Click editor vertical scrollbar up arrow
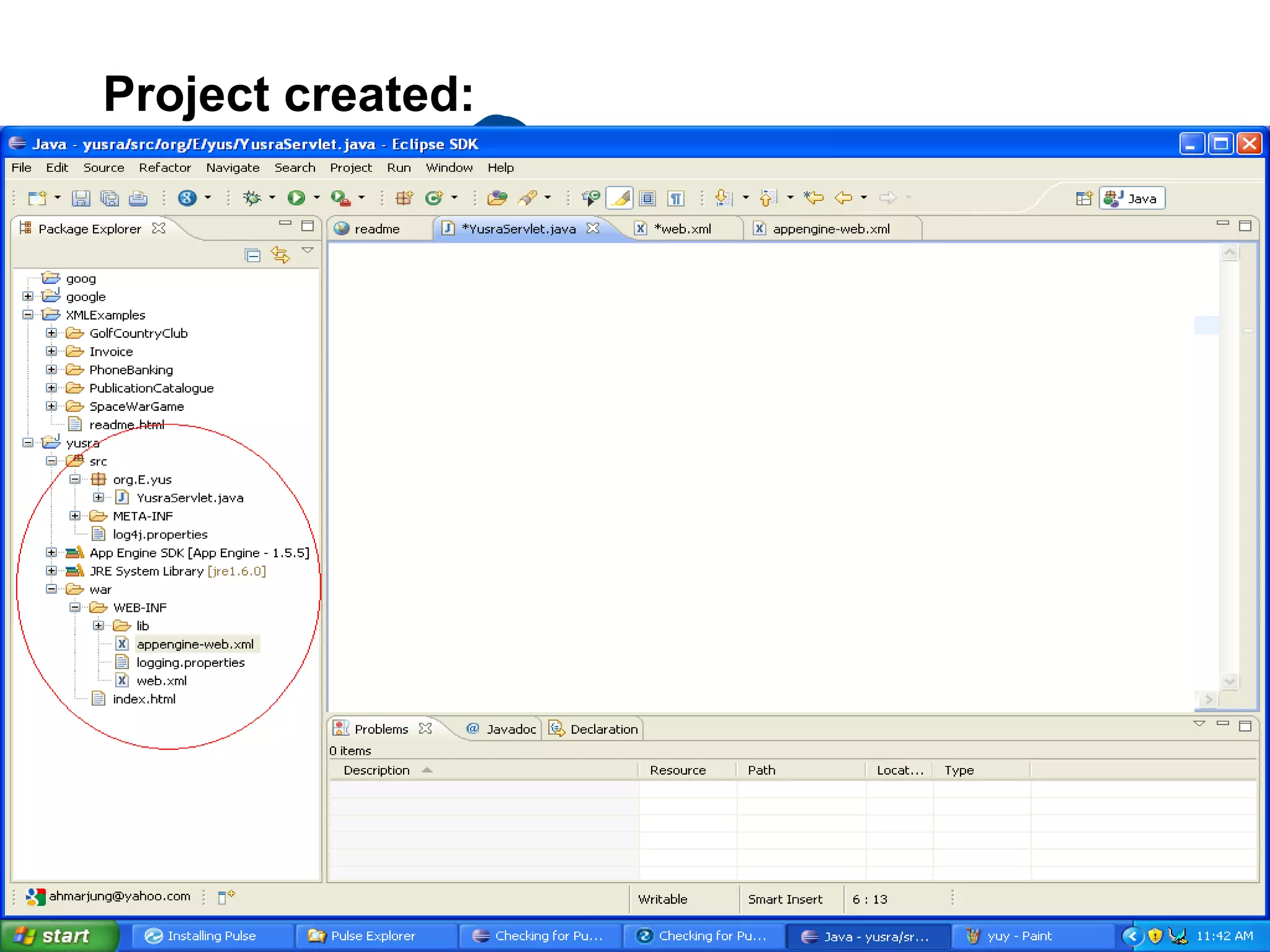 click(x=1229, y=252)
